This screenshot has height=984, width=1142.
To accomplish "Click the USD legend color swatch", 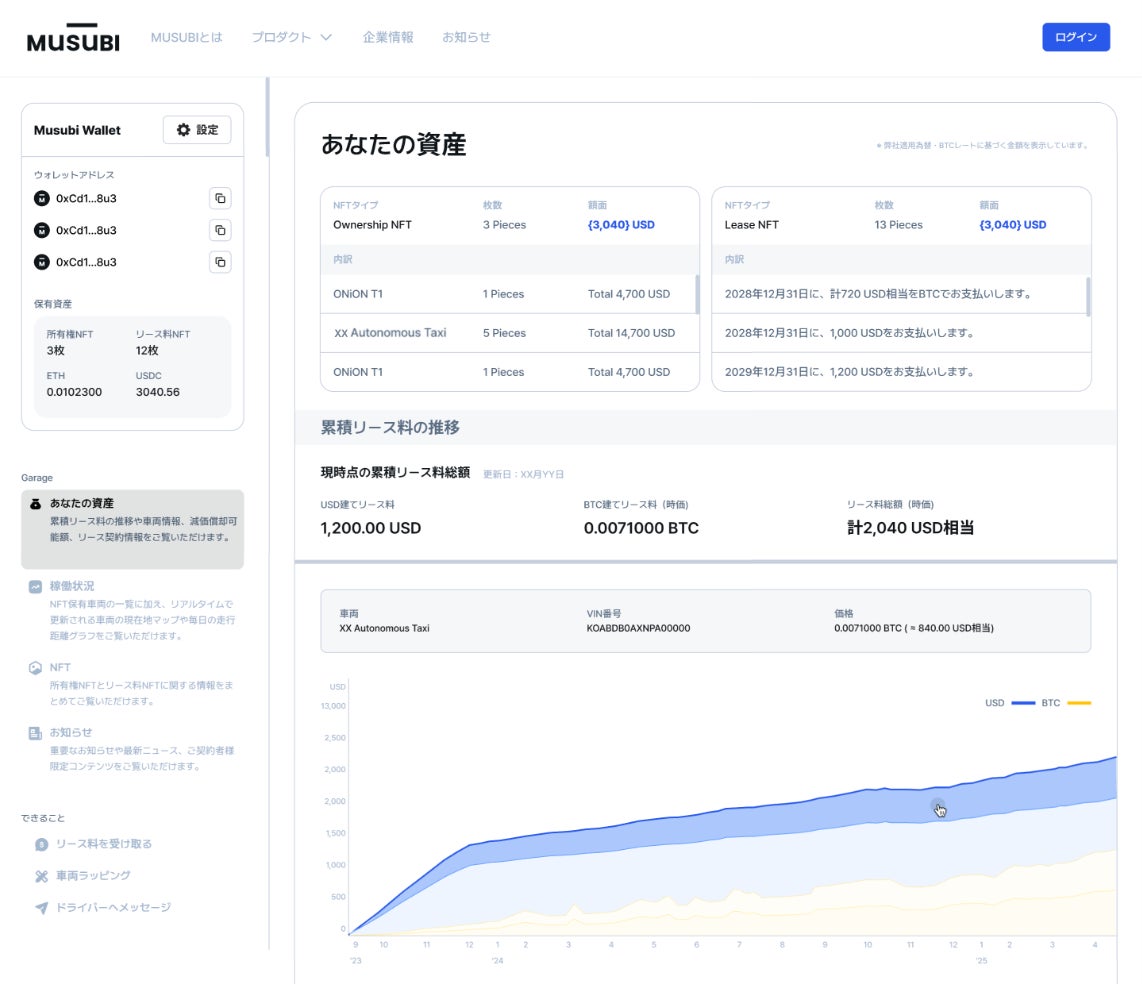I will coord(1023,703).
